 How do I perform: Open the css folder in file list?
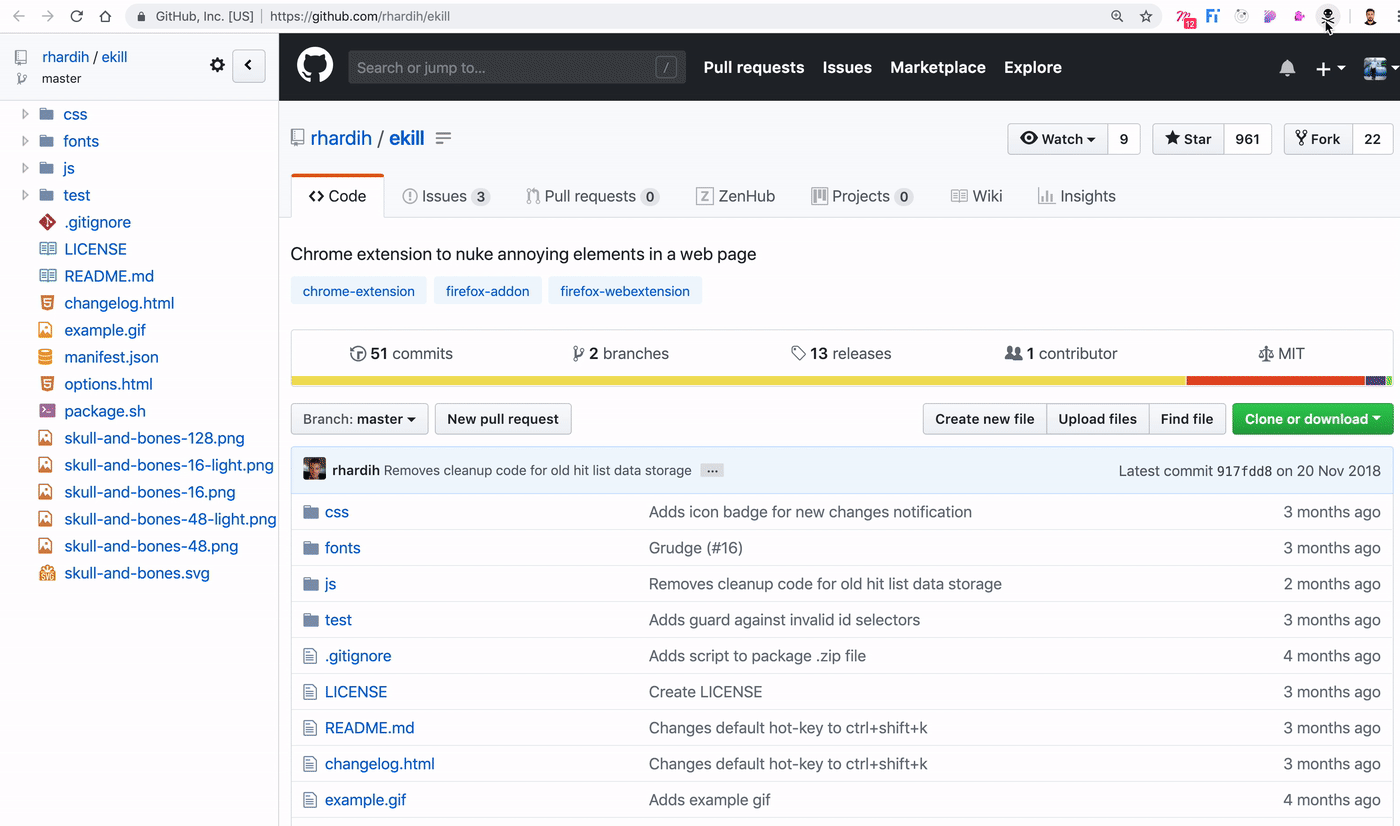coord(337,512)
